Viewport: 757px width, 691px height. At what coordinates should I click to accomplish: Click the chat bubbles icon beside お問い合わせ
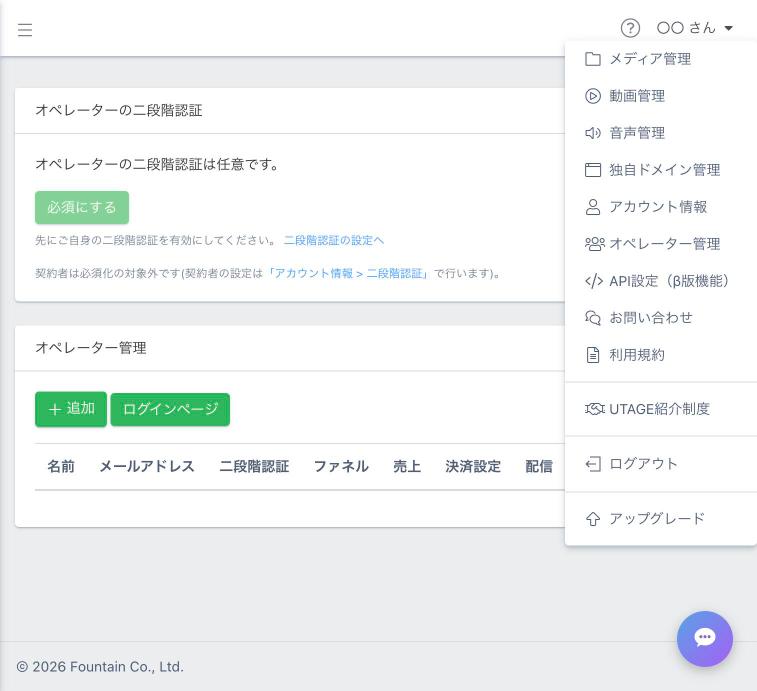pyautogui.click(x=593, y=318)
